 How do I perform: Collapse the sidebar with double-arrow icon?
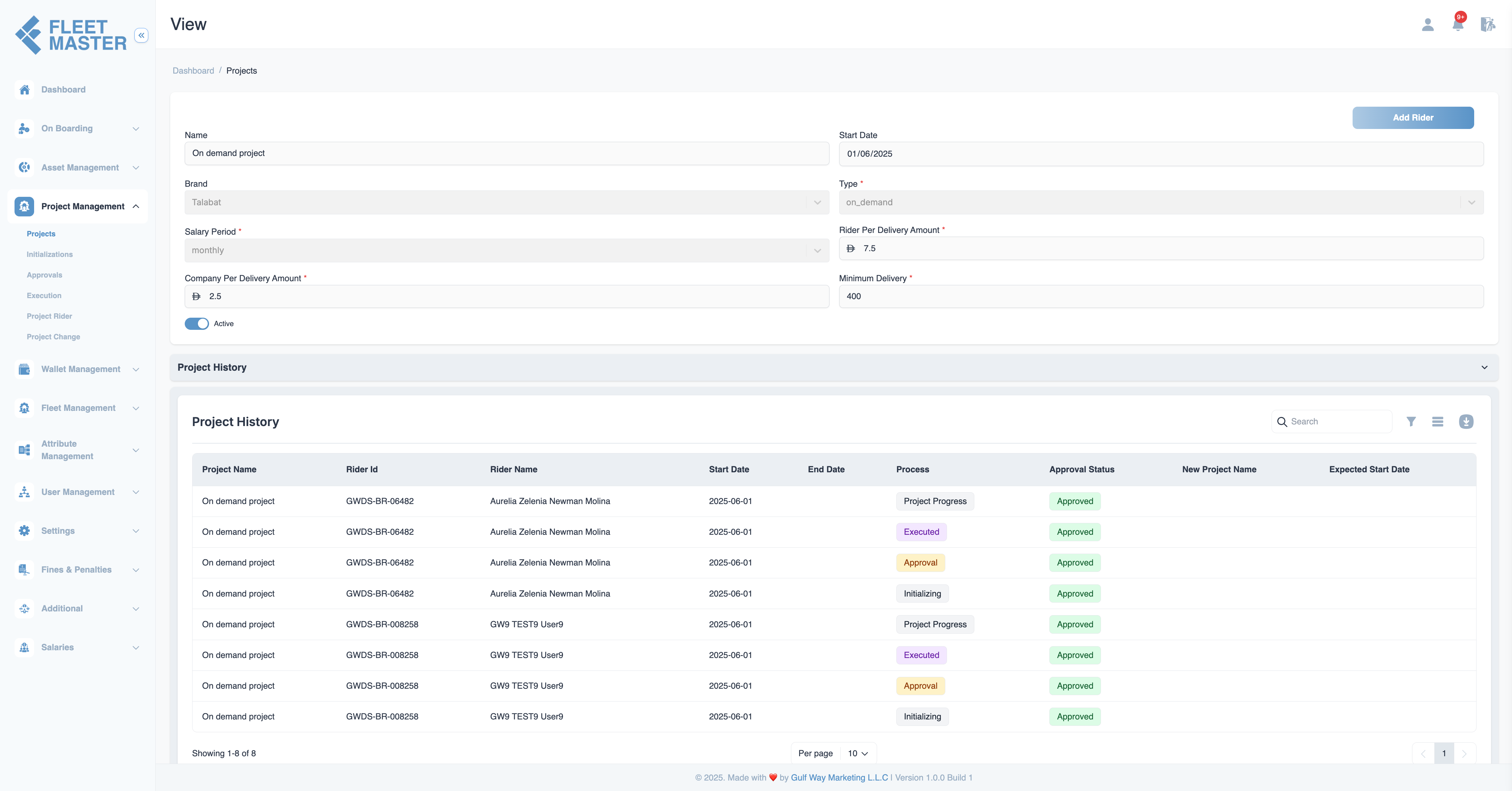(141, 35)
